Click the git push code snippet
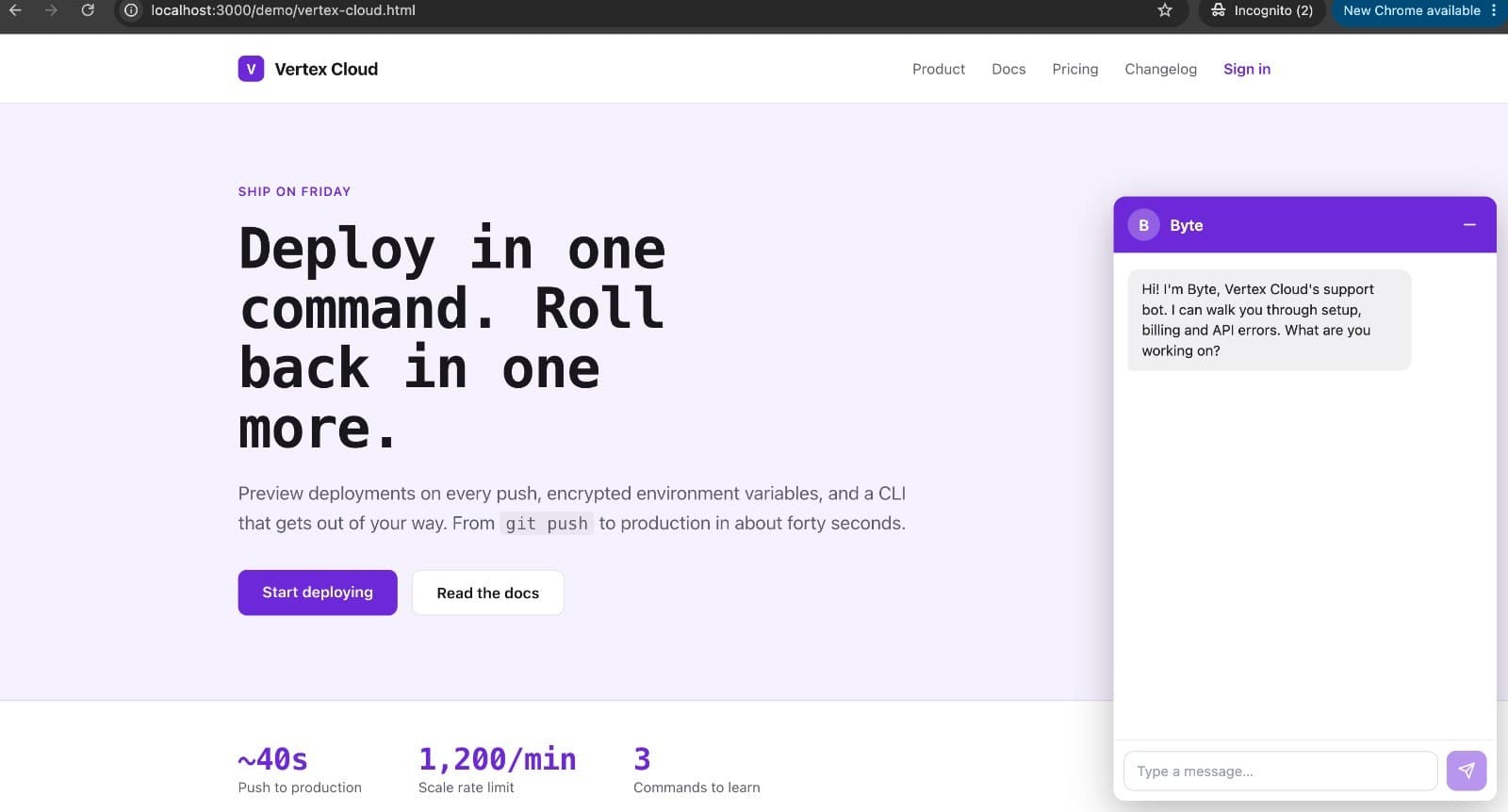Image resolution: width=1508 pixels, height=812 pixels. 547,524
